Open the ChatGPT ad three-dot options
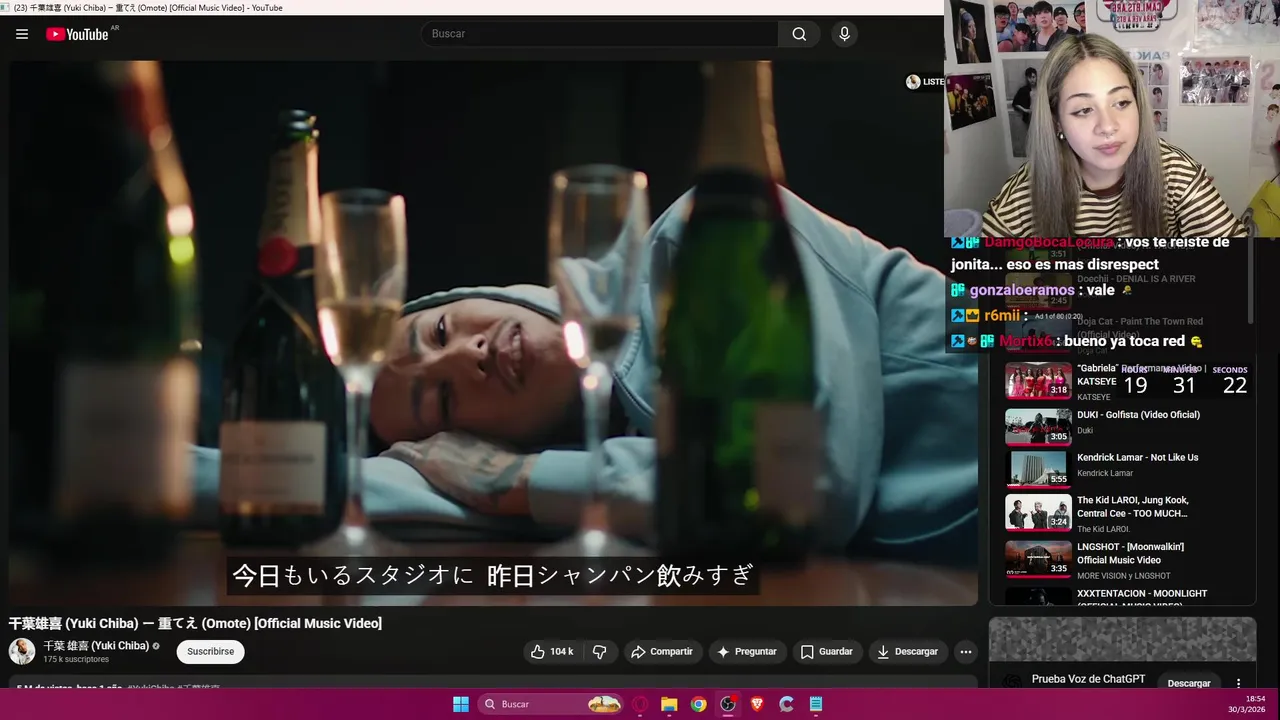Image resolution: width=1280 pixels, height=720 pixels. click(1238, 683)
